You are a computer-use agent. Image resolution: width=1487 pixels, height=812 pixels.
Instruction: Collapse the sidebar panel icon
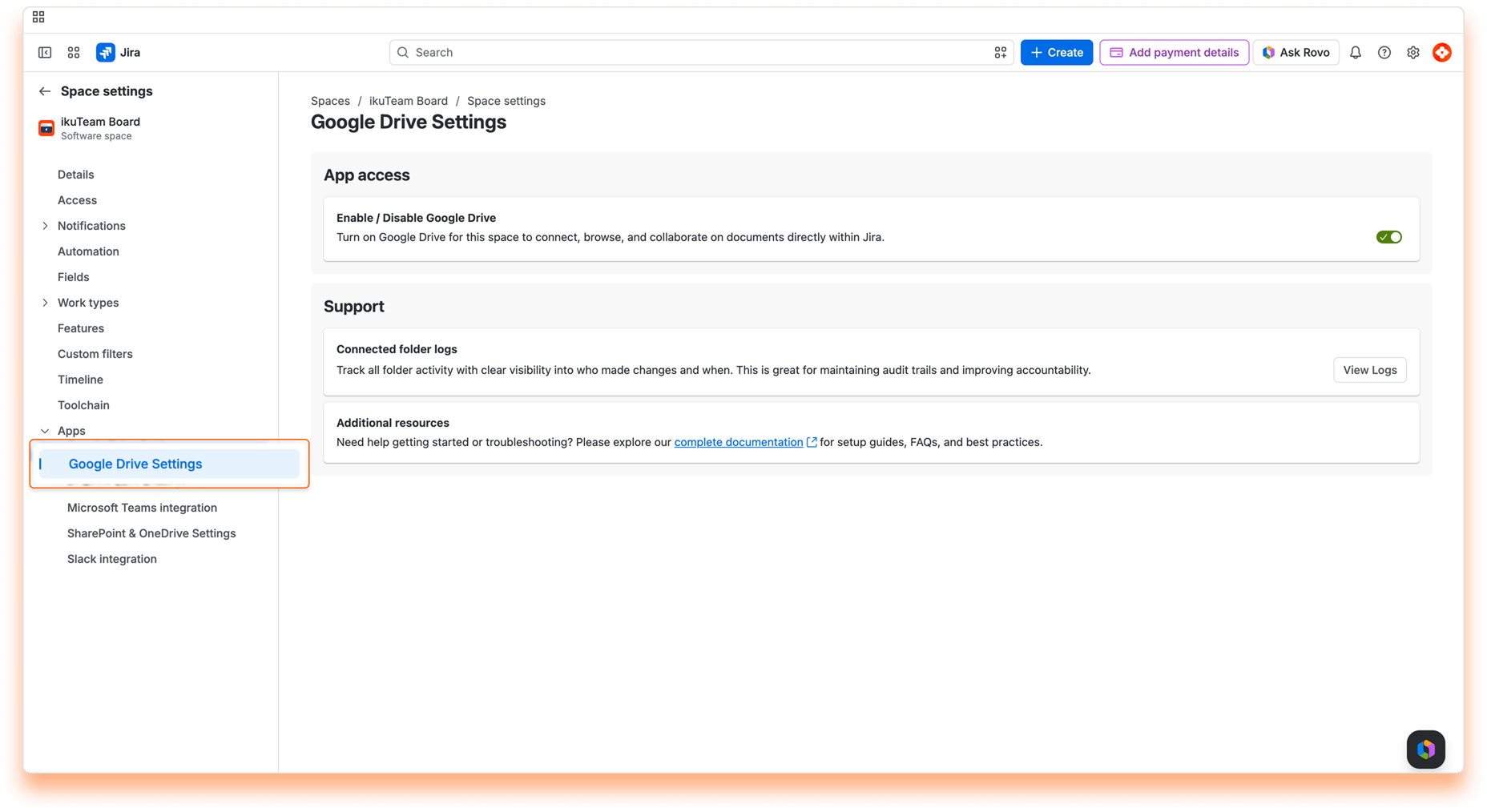pyautogui.click(x=45, y=53)
